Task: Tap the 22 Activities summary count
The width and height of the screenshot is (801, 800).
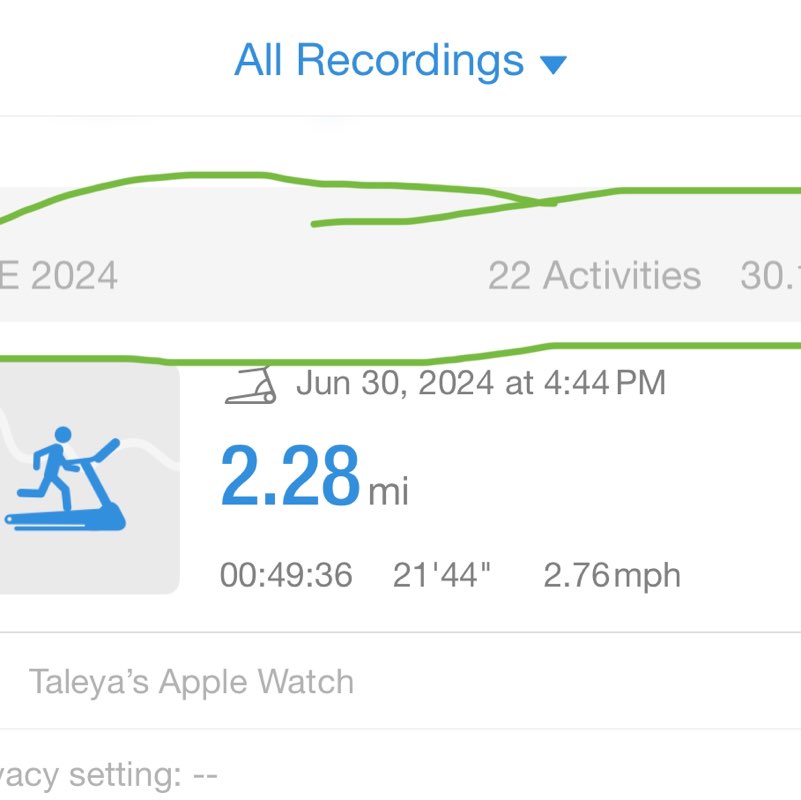Action: click(594, 275)
